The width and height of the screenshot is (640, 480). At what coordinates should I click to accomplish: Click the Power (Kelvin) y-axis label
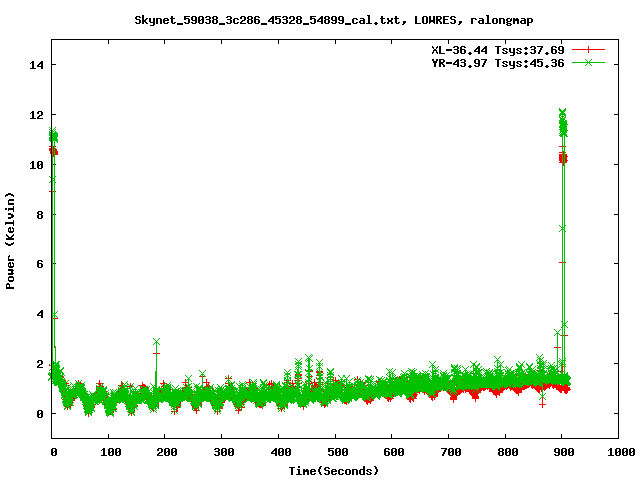pos(10,241)
